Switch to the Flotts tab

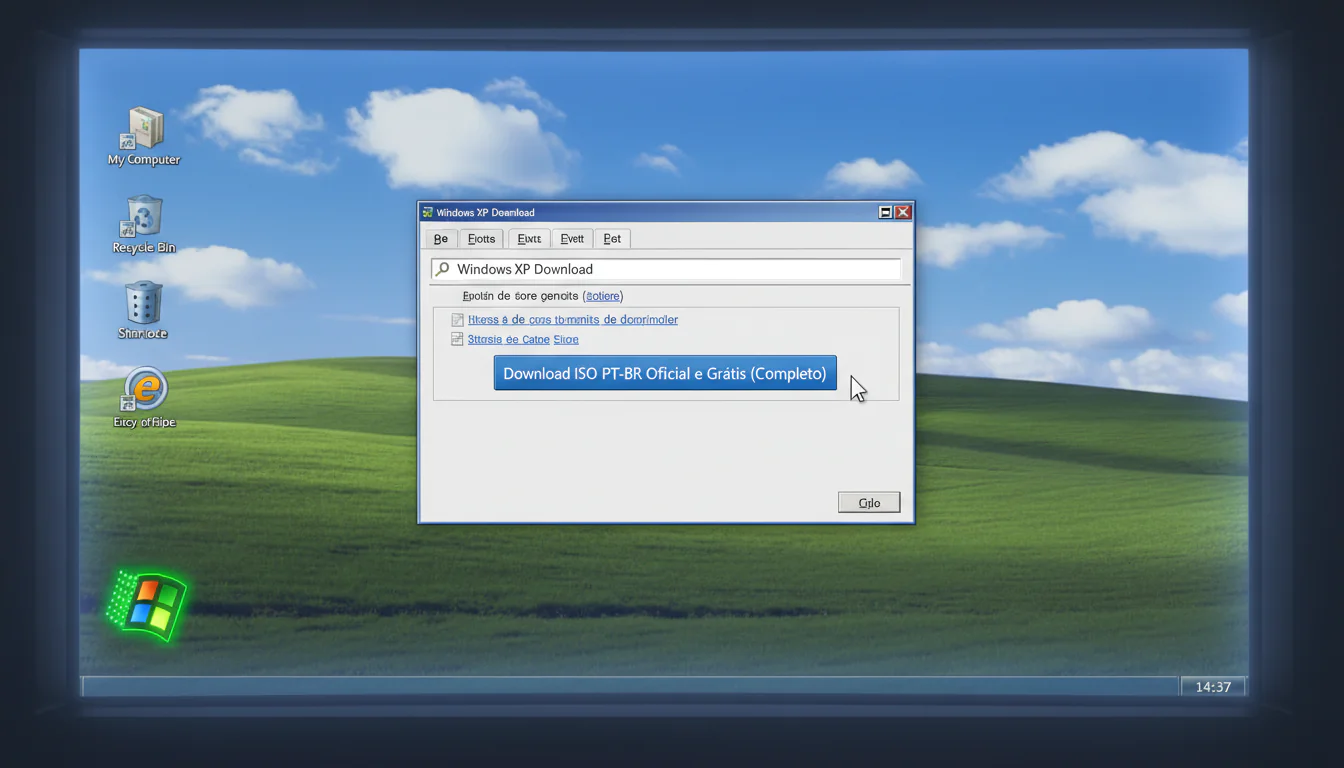481,238
